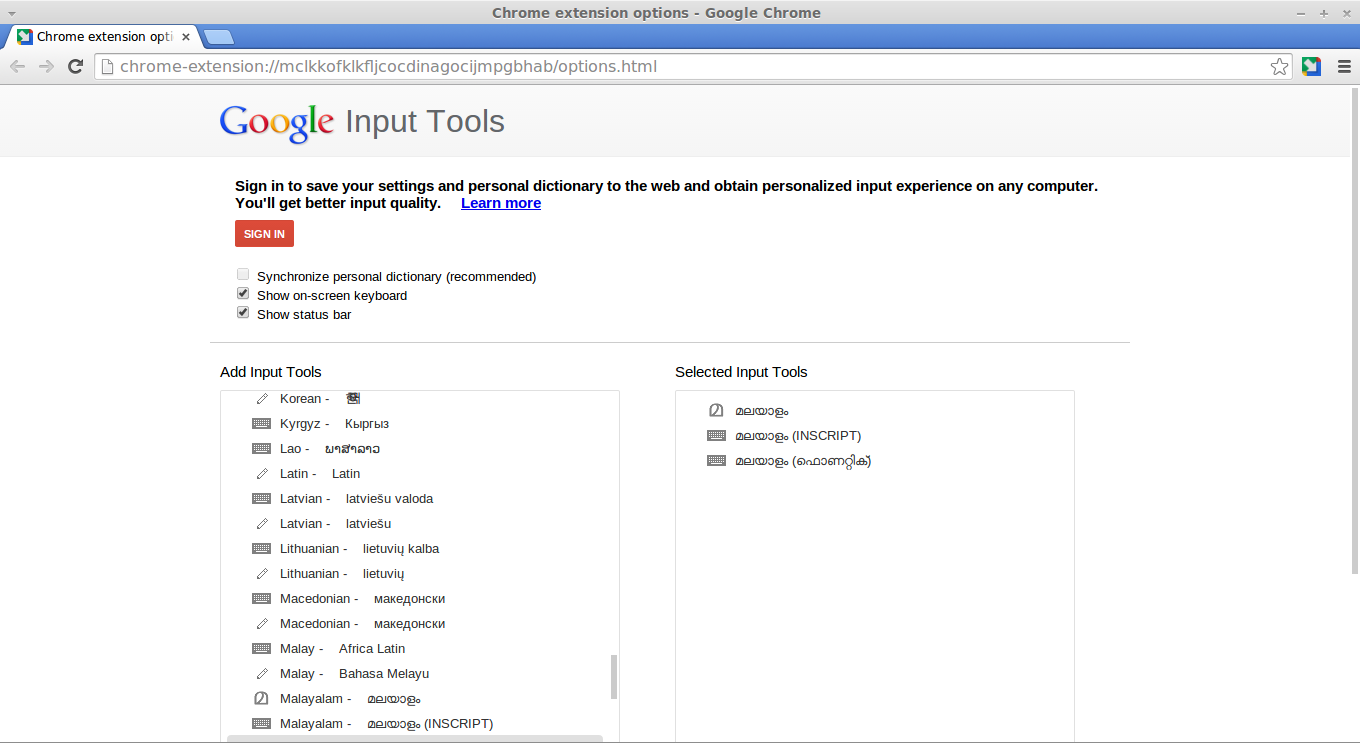1360x743 pixels.
Task: Bookmark this page with the star icon
Action: click(x=1279, y=67)
